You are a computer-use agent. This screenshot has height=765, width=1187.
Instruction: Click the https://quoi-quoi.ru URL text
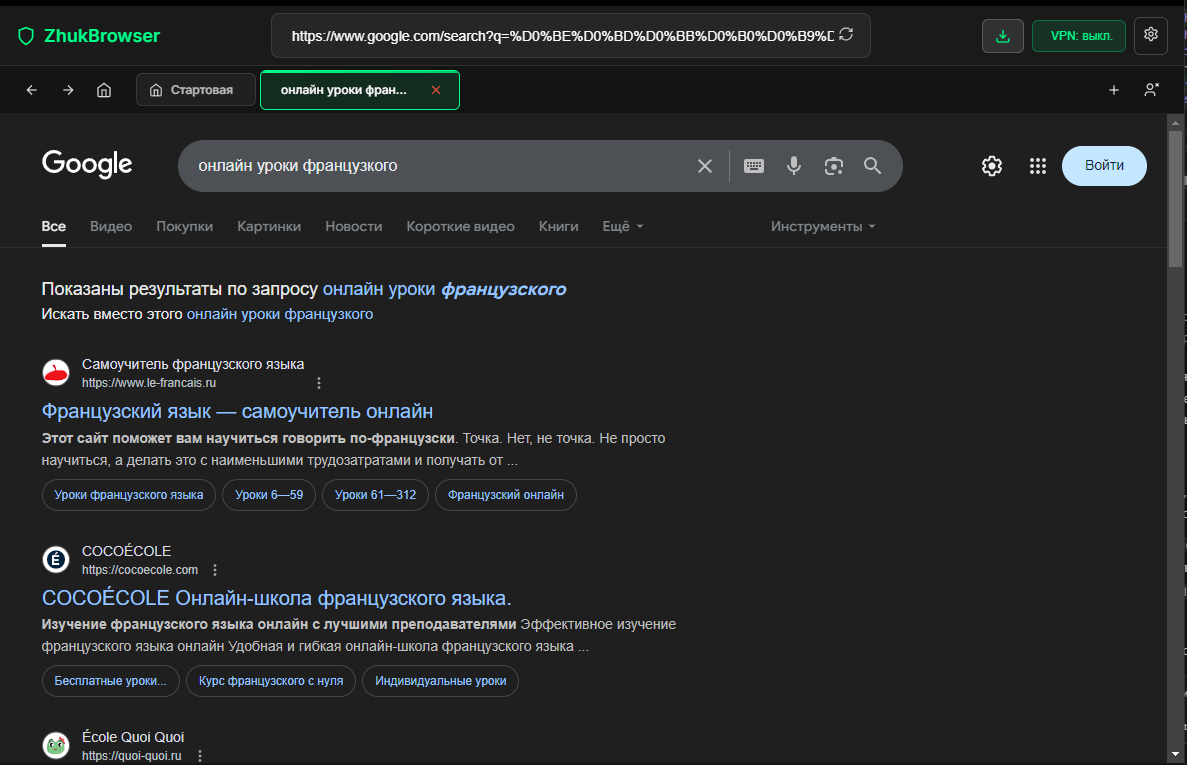[132, 756]
